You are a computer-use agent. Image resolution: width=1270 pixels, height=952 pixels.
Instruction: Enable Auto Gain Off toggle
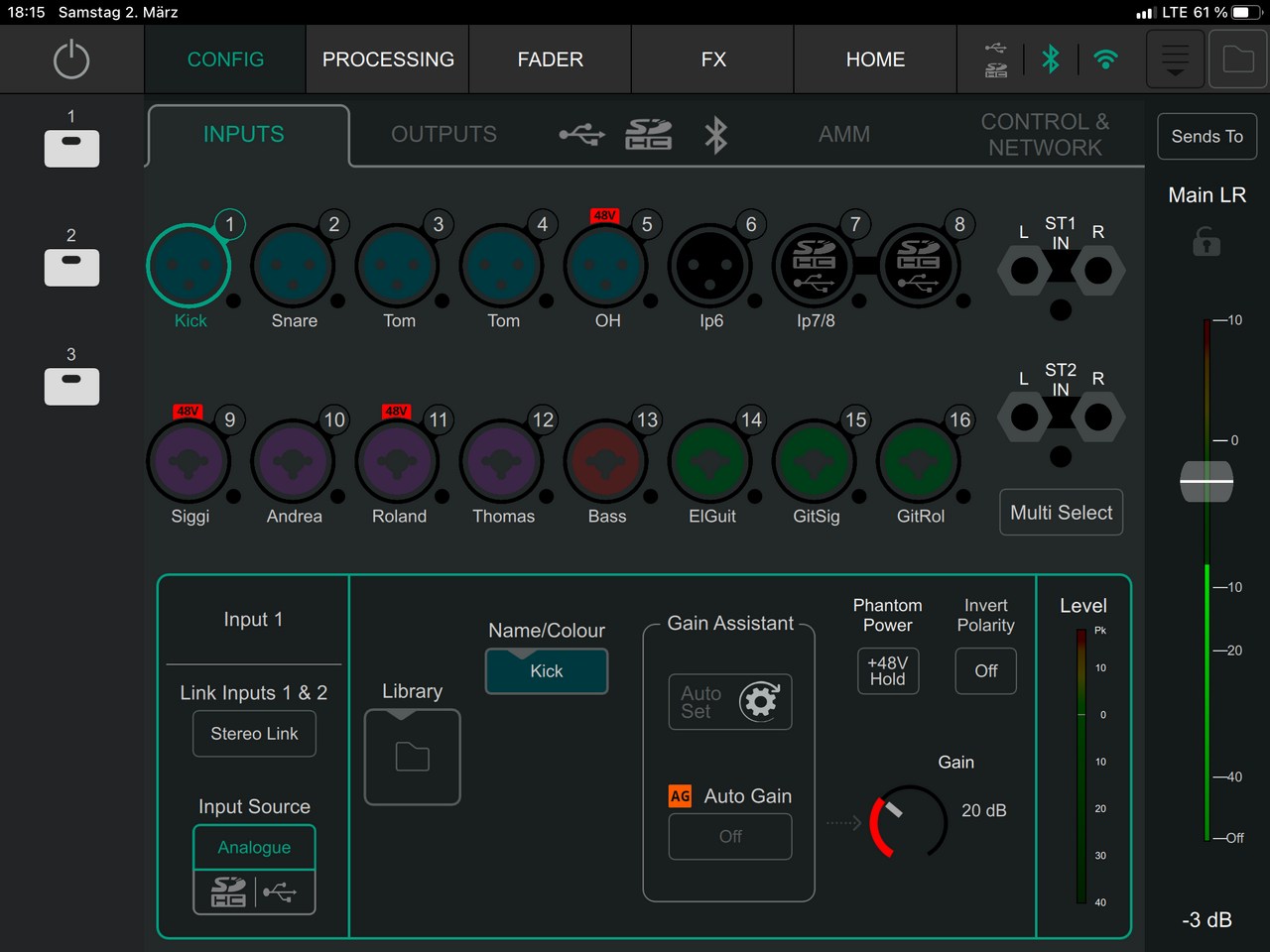730,837
